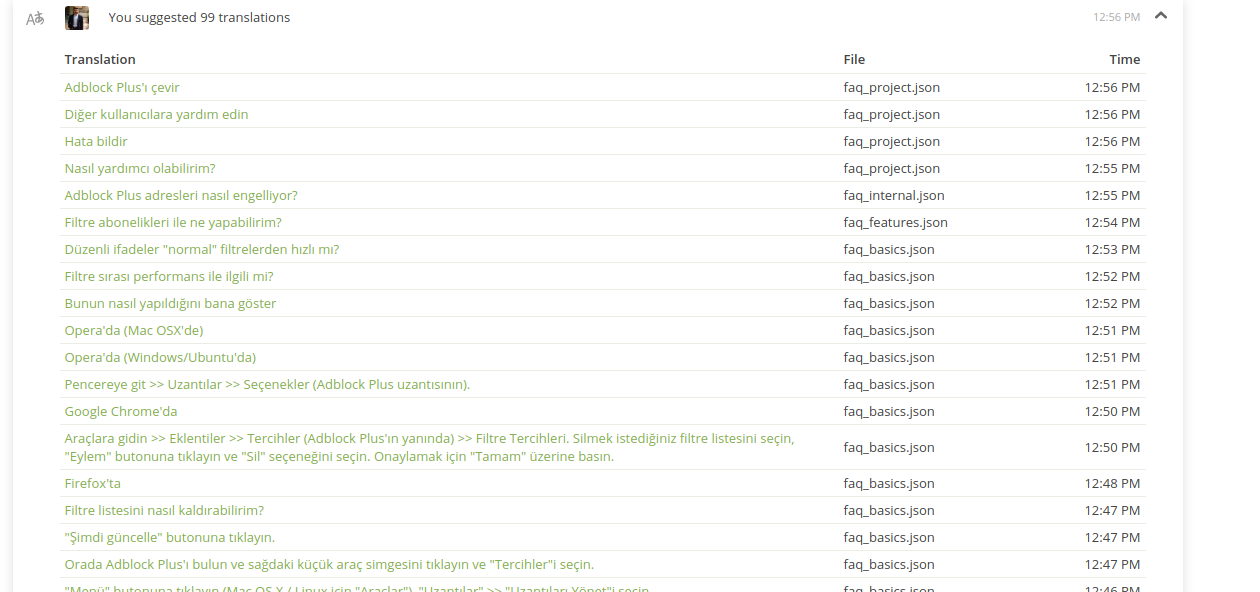This screenshot has height=592, width=1260.
Task: Click the 12:56 PM activity timestamp in header
Action: 1117,17
